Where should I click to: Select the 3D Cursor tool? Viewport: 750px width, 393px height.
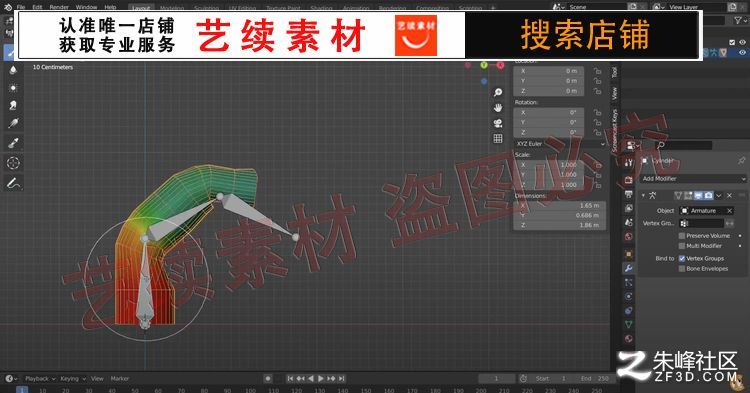tap(13, 163)
